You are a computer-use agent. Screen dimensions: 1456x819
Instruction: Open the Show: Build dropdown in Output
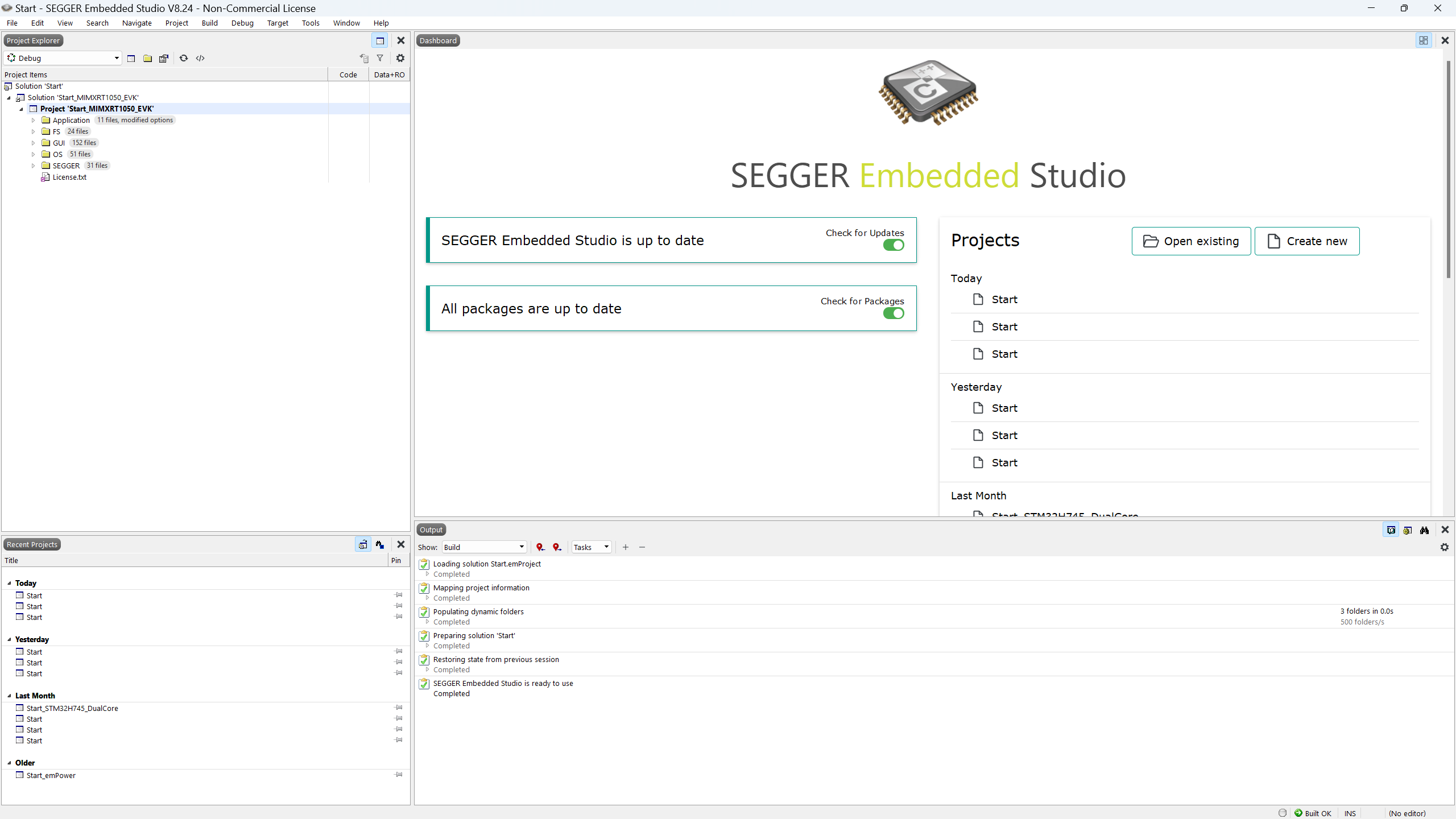click(484, 547)
